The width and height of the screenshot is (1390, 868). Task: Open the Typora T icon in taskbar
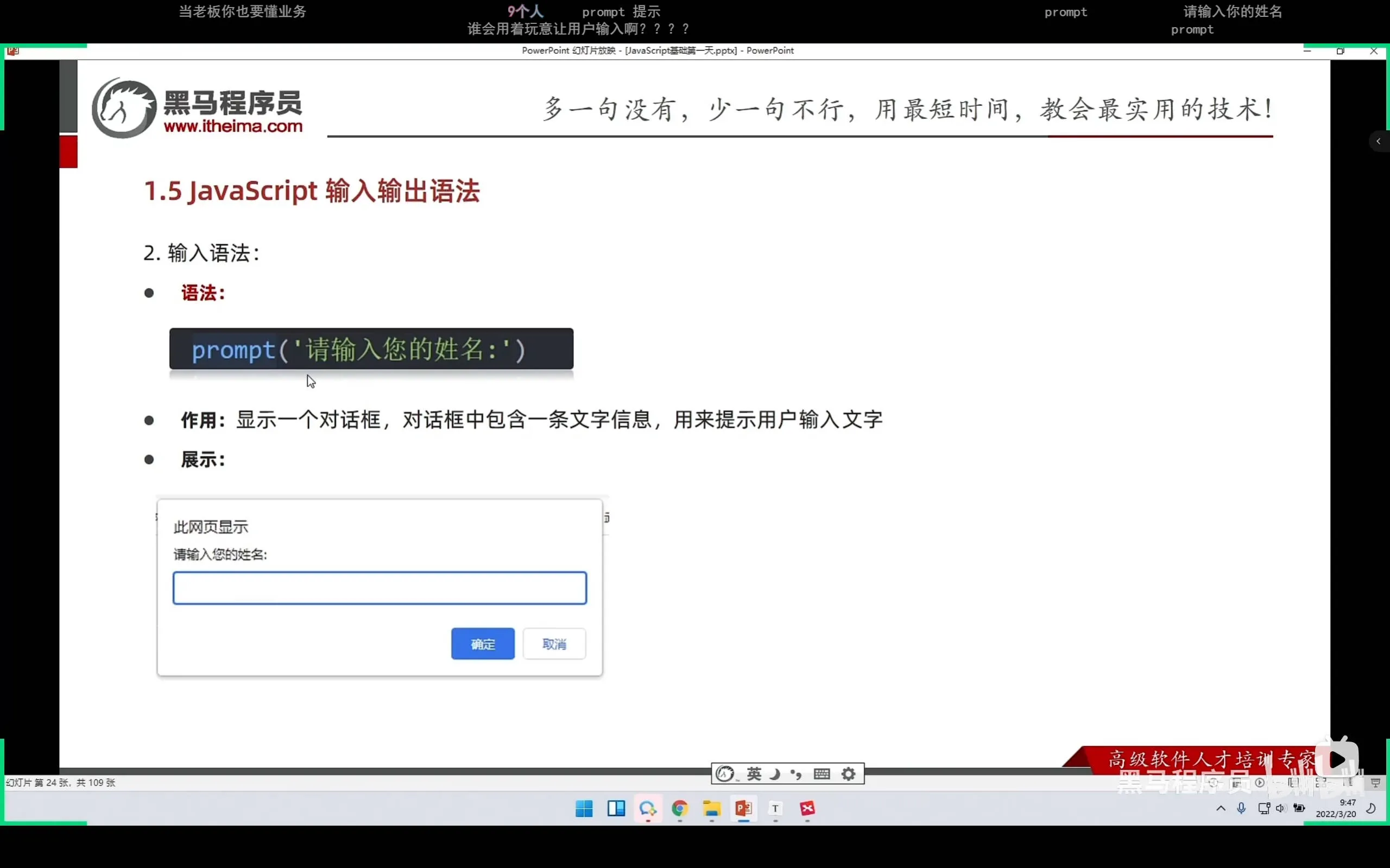(775, 808)
